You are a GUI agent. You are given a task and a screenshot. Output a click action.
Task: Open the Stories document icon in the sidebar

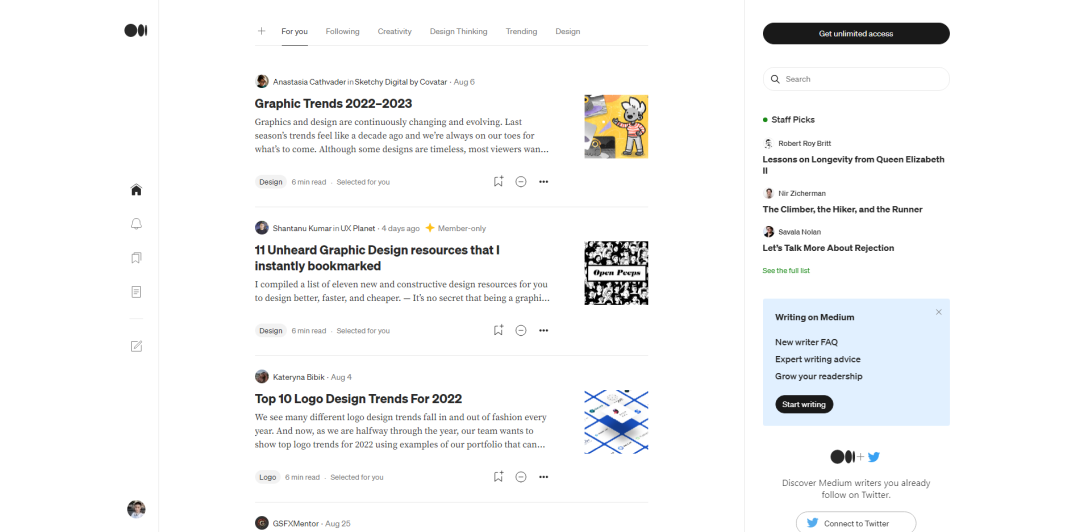coord(136,292)
